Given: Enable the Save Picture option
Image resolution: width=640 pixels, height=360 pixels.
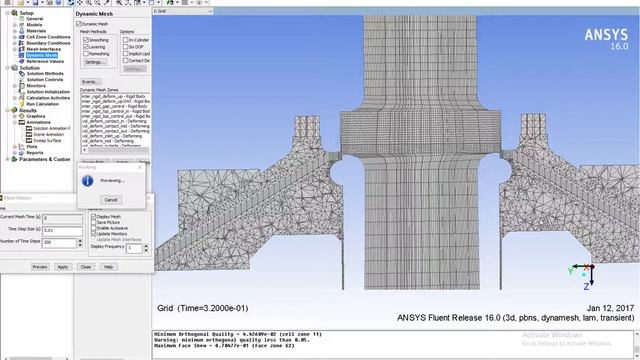Looking at the screenshot, I should (x=93, y=222).
